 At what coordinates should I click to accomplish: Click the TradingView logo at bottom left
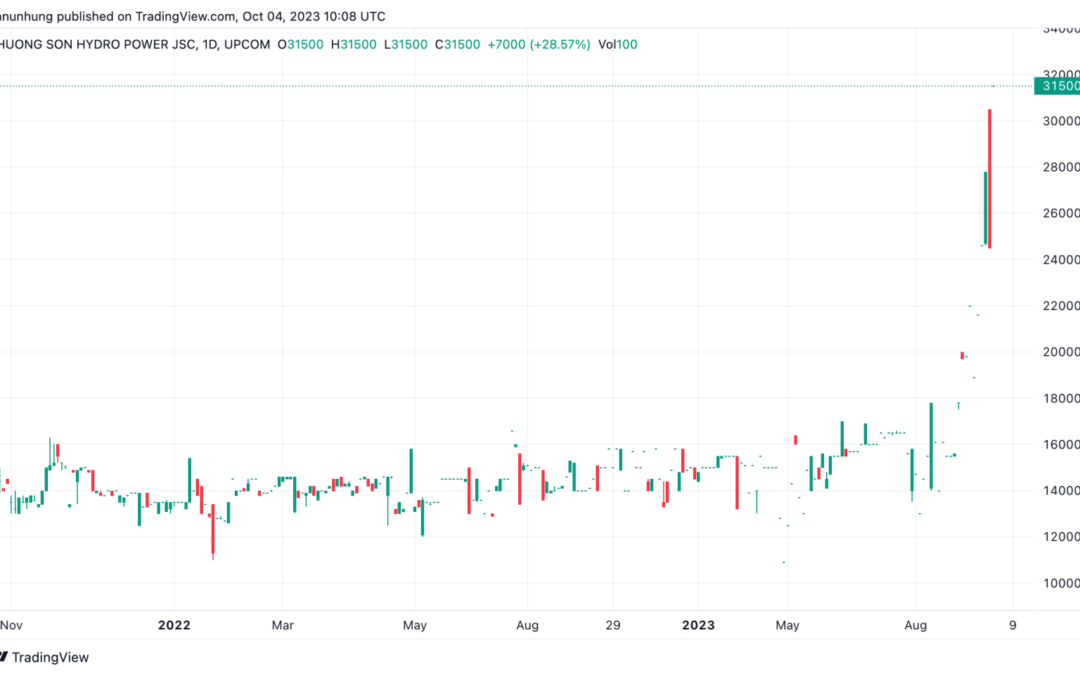click(44, 657)
